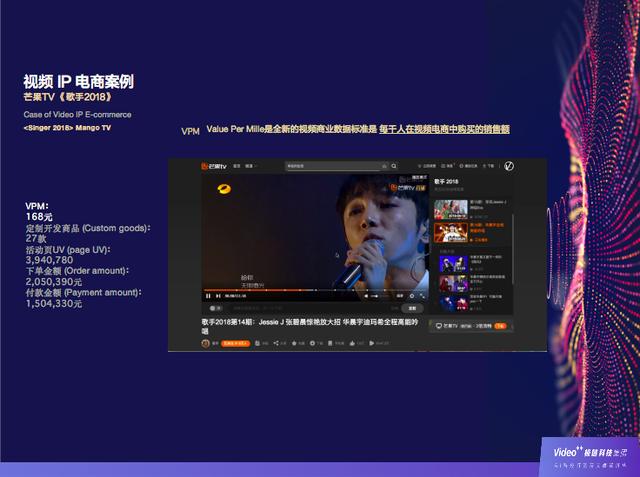Click monitor icon in client banner
Viewport: 640px width, 477px height.
pyautogui.click(x=439, y=326)
